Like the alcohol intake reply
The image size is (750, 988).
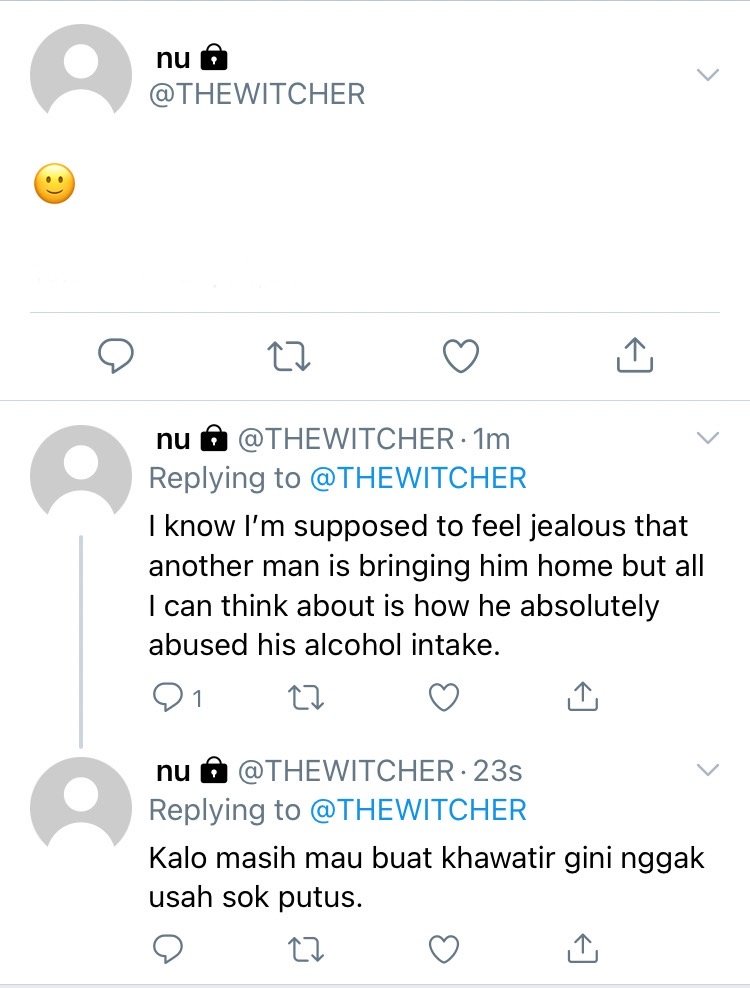pos(444,698)
